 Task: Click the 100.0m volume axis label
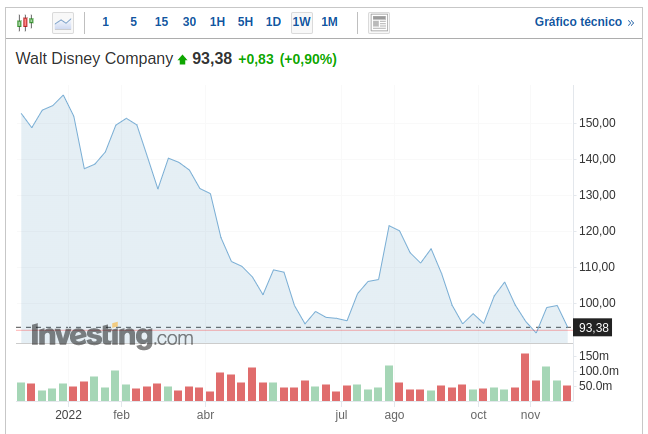point(599,371)
